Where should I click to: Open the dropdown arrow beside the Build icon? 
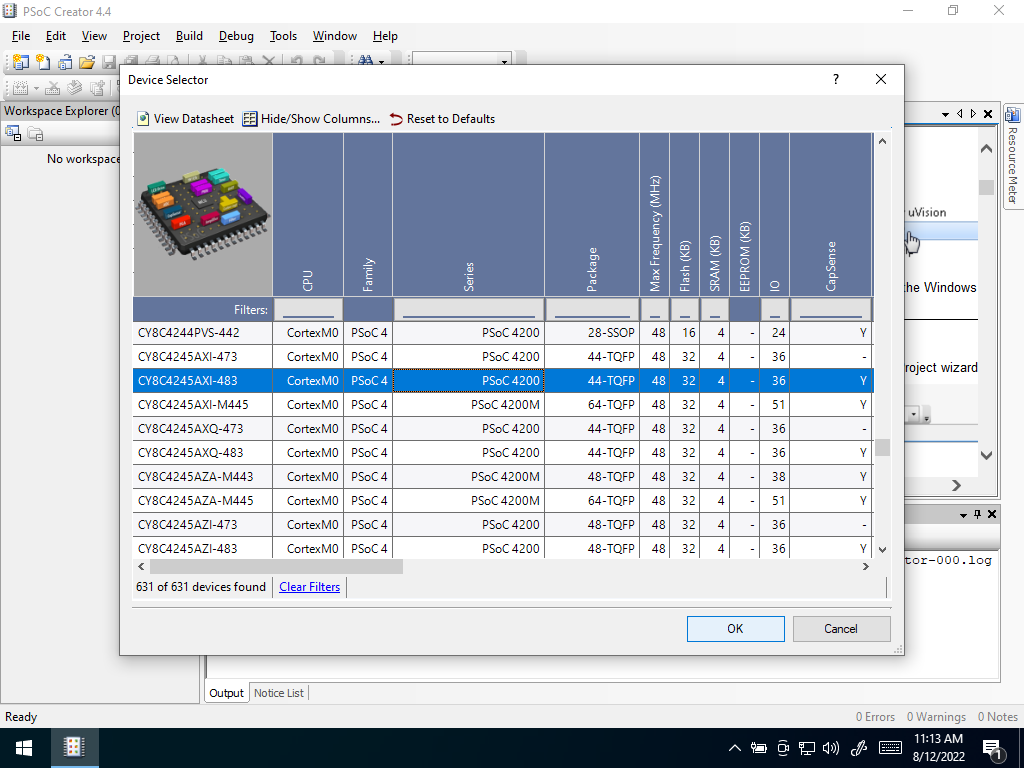36,88
